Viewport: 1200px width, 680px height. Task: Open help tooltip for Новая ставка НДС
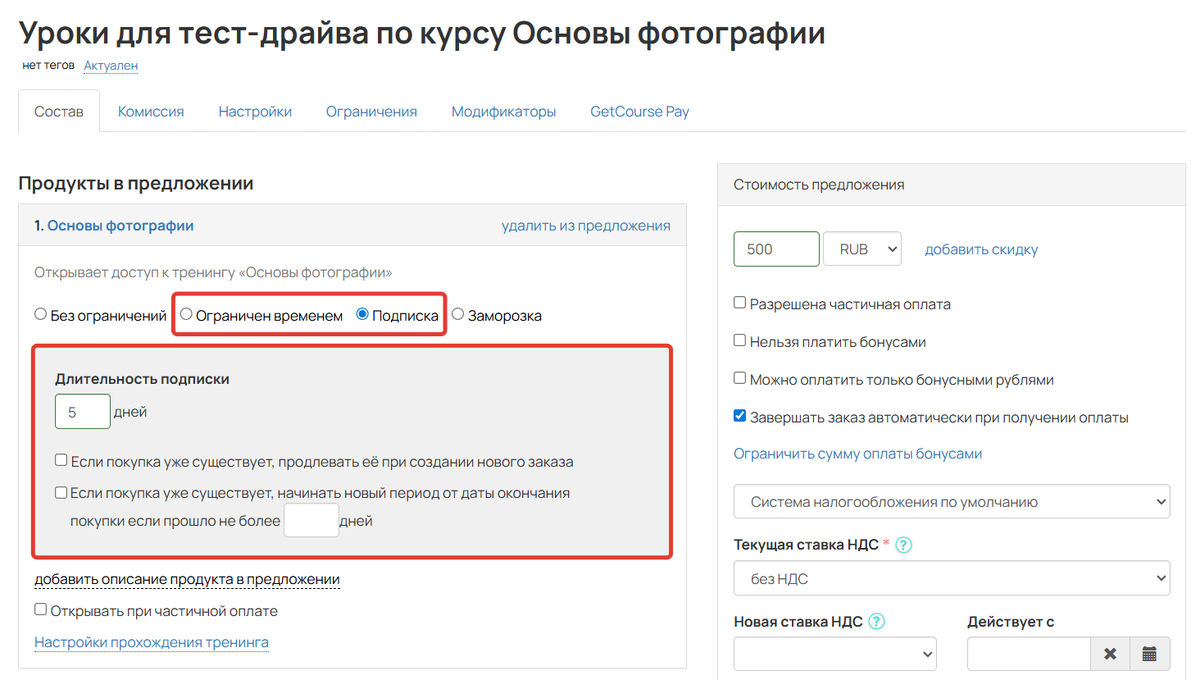[876, 621]
